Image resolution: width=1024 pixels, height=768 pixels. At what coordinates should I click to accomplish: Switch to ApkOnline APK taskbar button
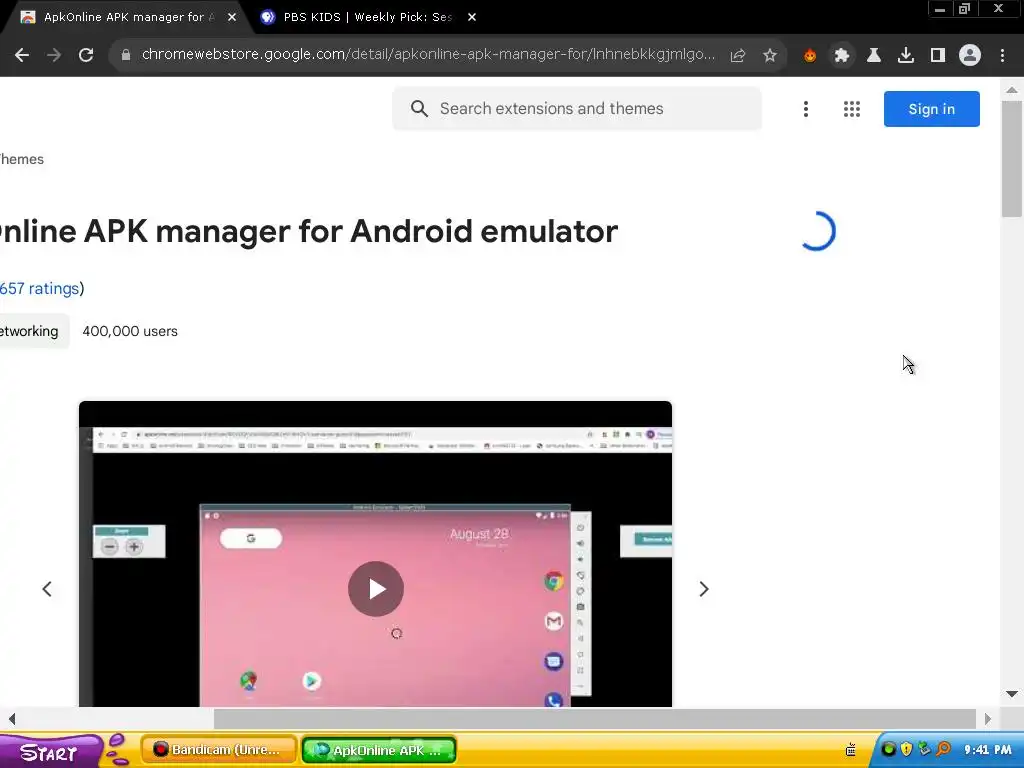[x=379, y=750]
